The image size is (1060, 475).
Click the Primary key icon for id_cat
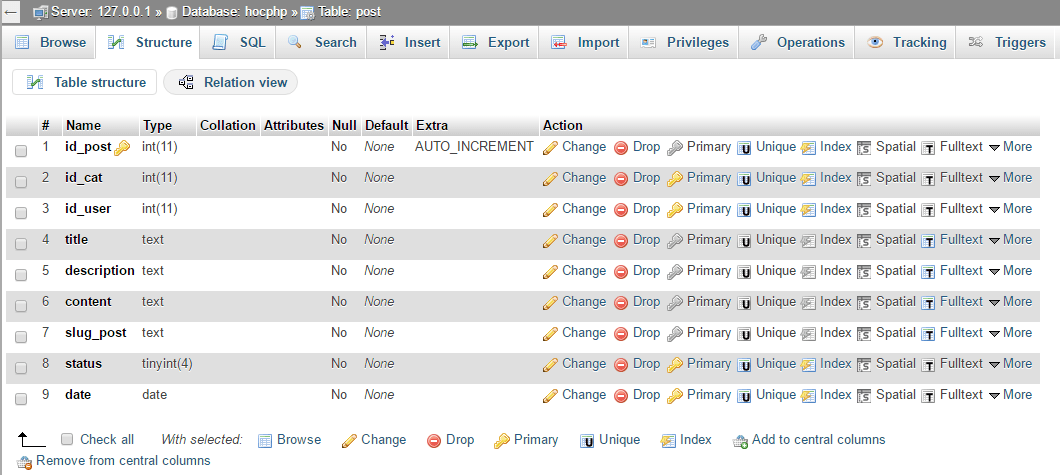675,179
